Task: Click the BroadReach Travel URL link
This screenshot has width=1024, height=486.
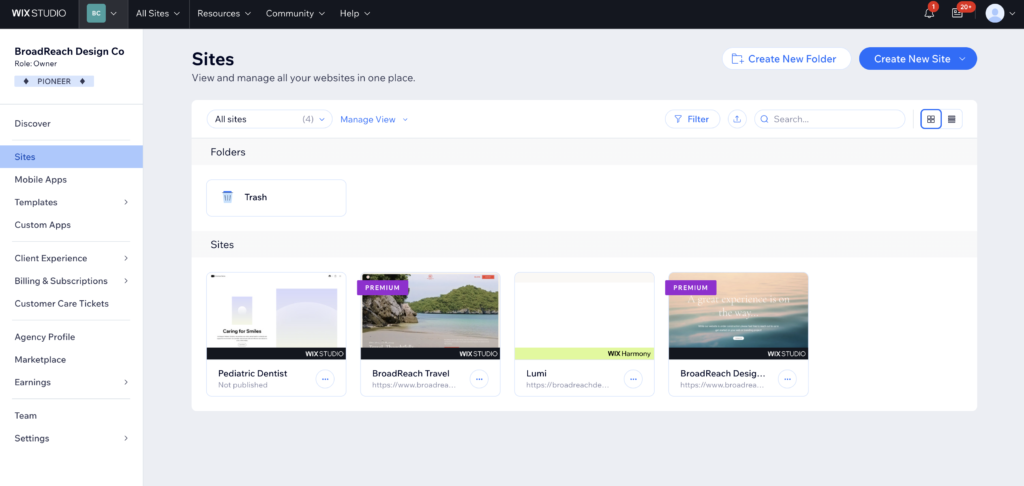Action: pos(414,385)
